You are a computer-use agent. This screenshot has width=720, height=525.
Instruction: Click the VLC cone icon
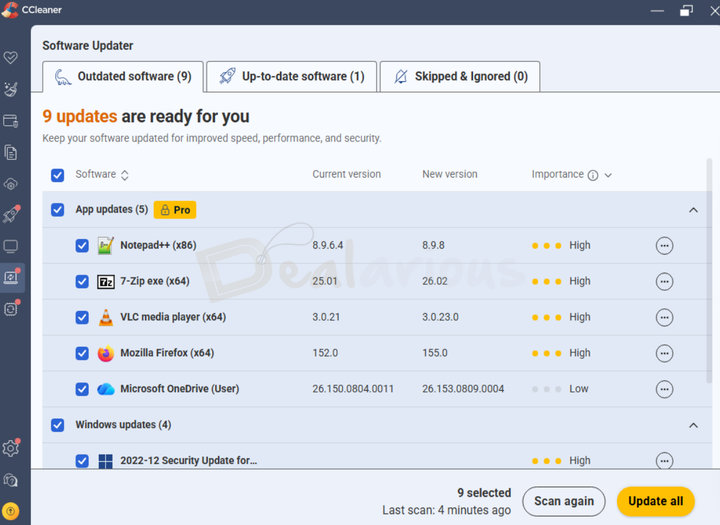pyautogui.click(x=106, y=317)
